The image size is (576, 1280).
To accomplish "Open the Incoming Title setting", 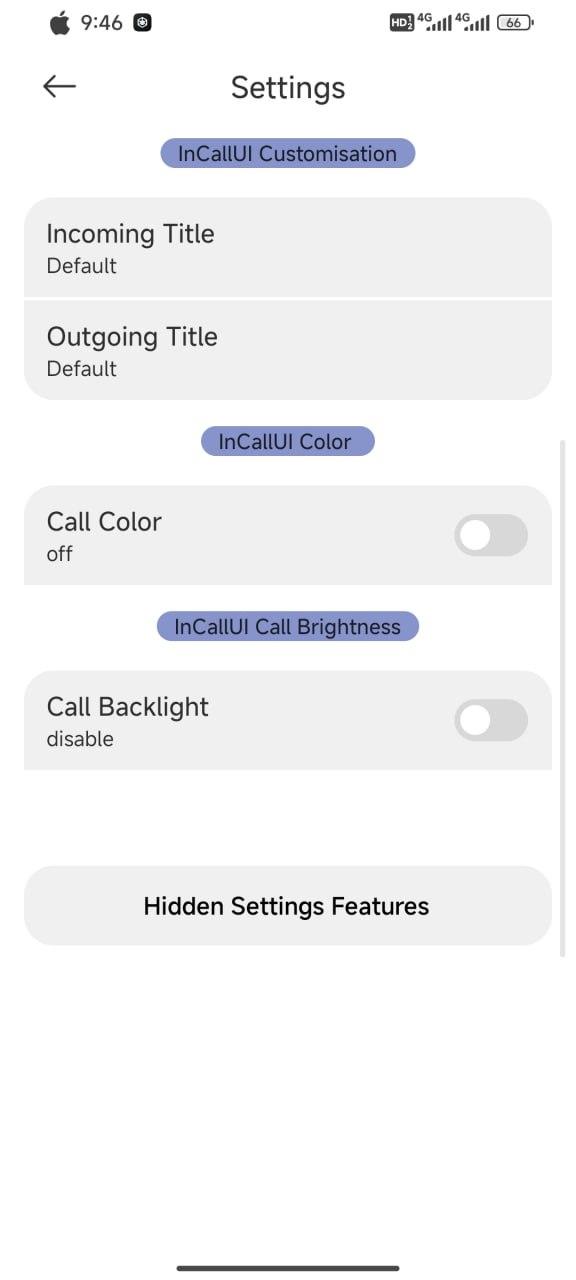I will coord(288,247).
